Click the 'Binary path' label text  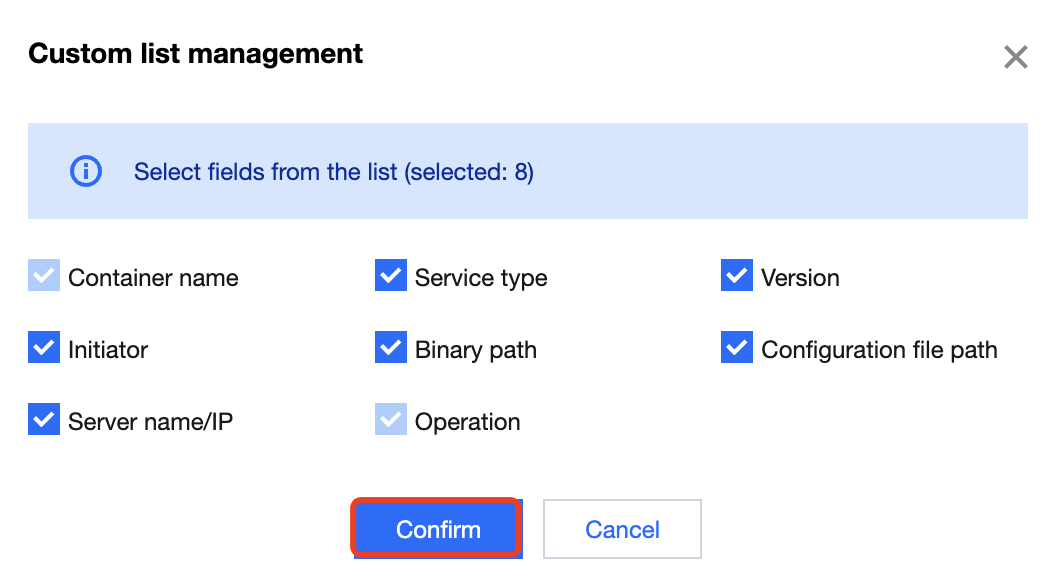tap(475, 350)
